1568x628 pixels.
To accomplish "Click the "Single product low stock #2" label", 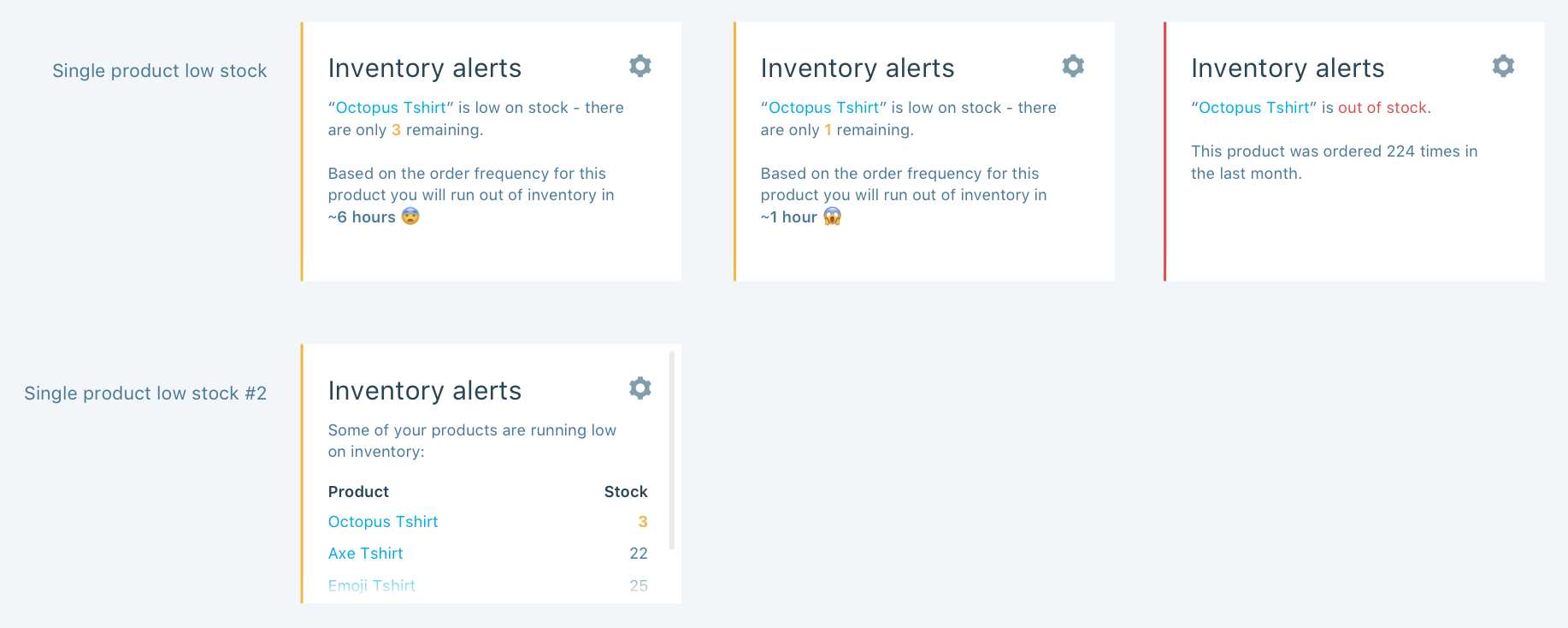I will (145, 394).
